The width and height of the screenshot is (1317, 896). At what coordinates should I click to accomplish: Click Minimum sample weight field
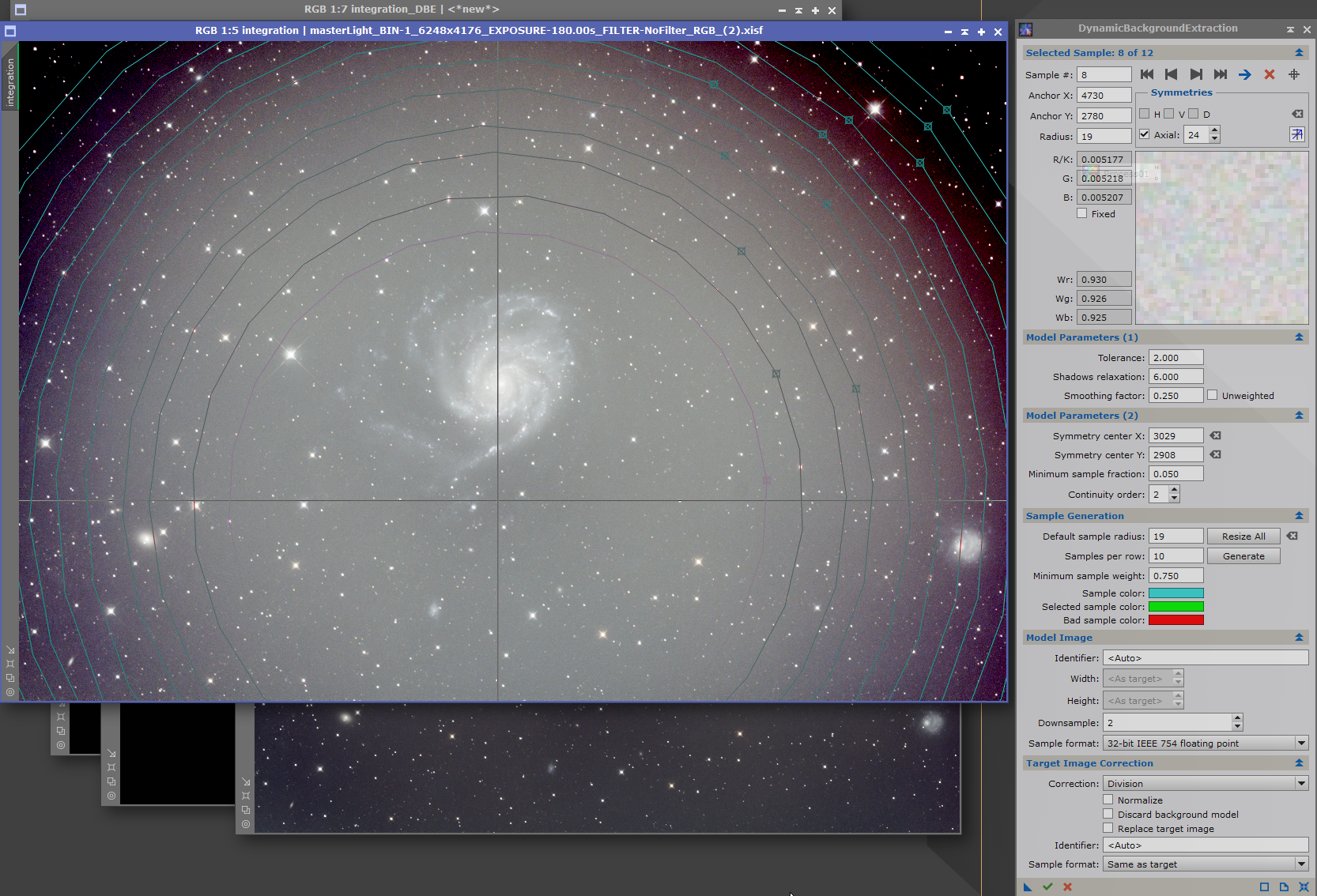(x=1175, y=576)
